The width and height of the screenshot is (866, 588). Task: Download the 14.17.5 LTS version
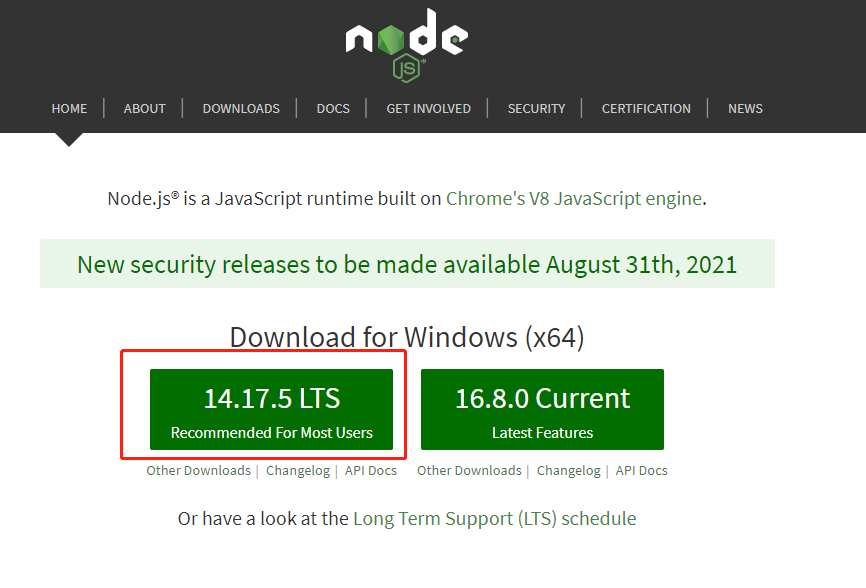point(272,409)
